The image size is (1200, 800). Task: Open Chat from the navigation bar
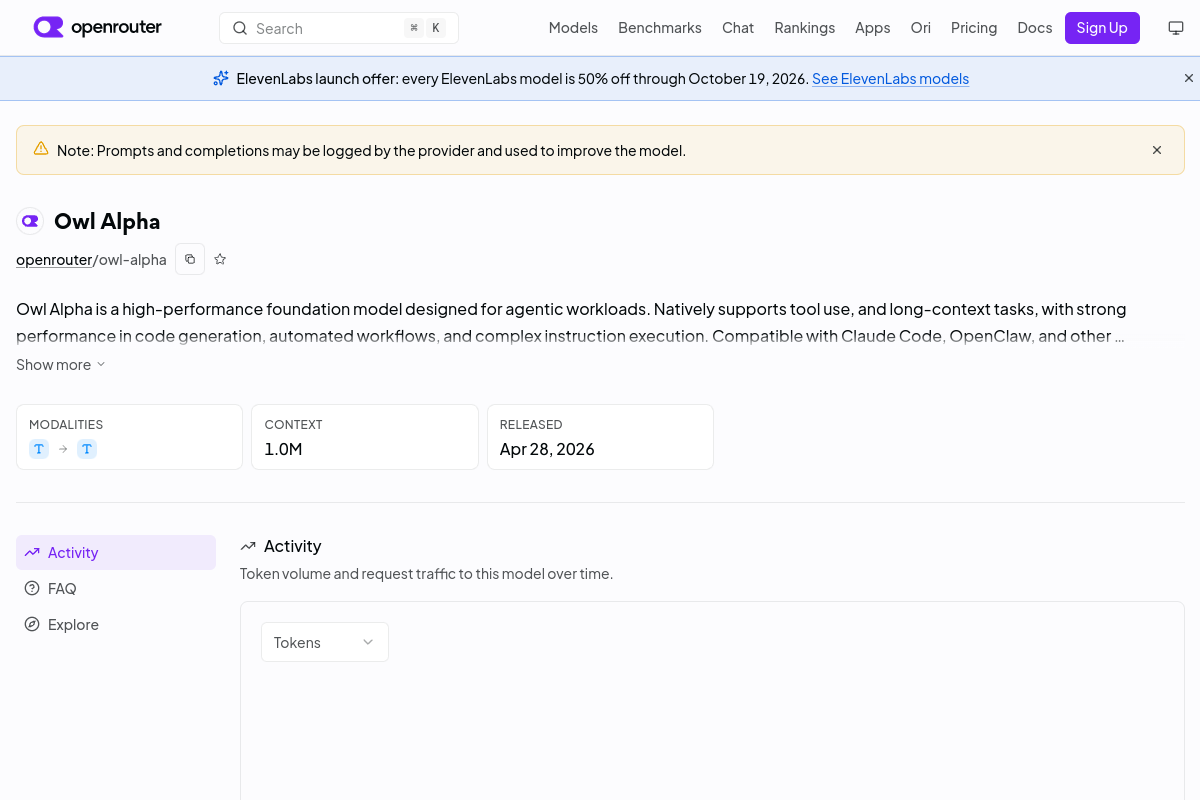click(x=738, y=28)
